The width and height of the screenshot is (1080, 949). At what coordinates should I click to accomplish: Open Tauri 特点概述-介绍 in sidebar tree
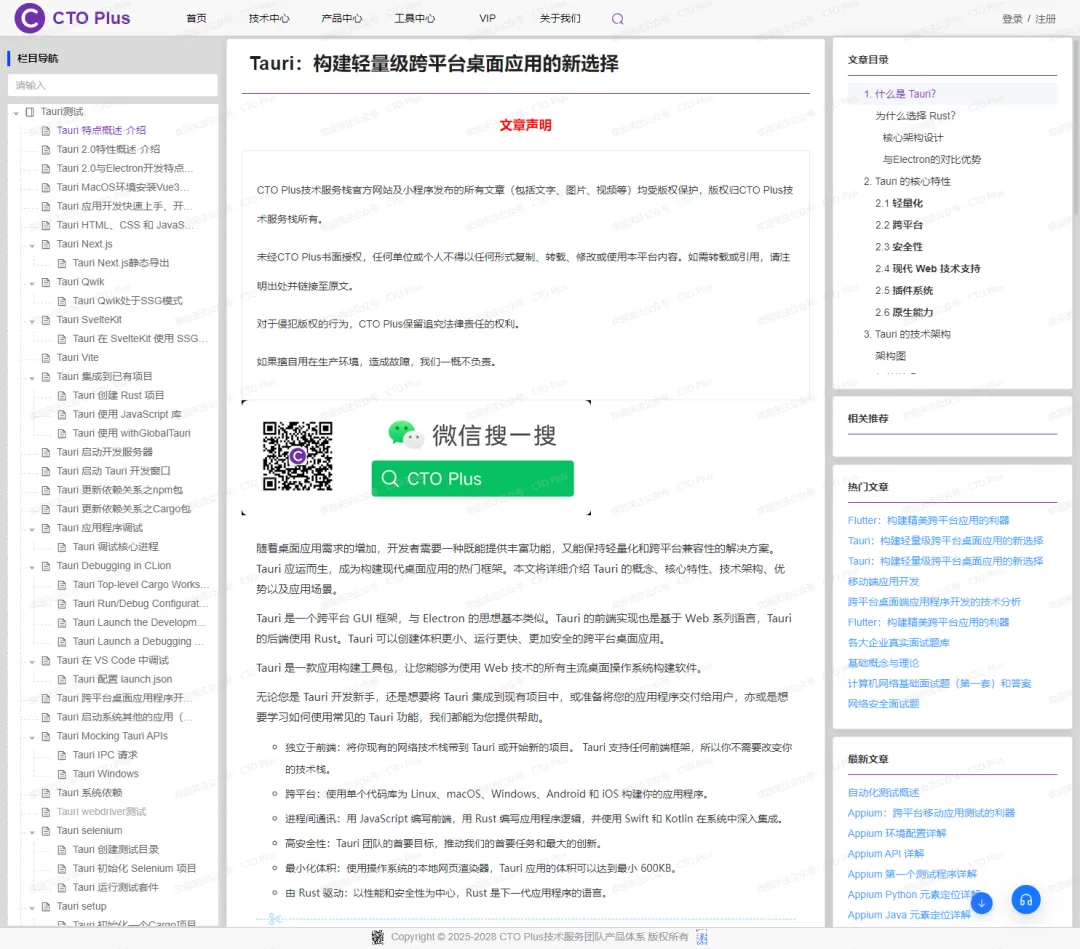pyautogui.click(x=101, y=130)
